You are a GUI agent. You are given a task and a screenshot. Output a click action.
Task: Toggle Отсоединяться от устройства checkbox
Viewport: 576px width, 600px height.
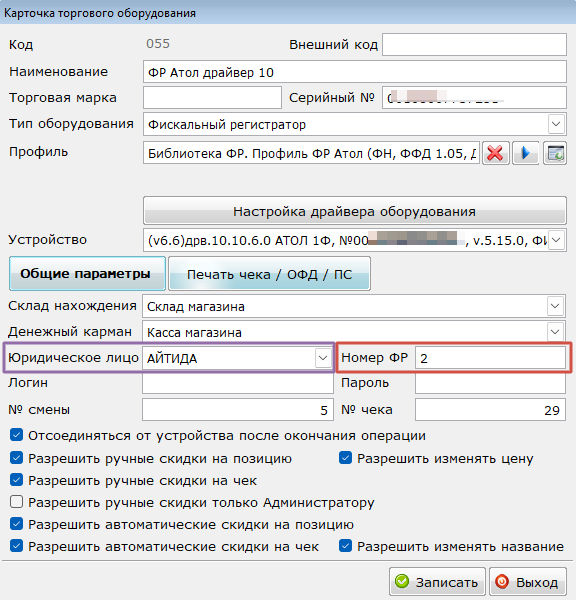tap(16, 435)
